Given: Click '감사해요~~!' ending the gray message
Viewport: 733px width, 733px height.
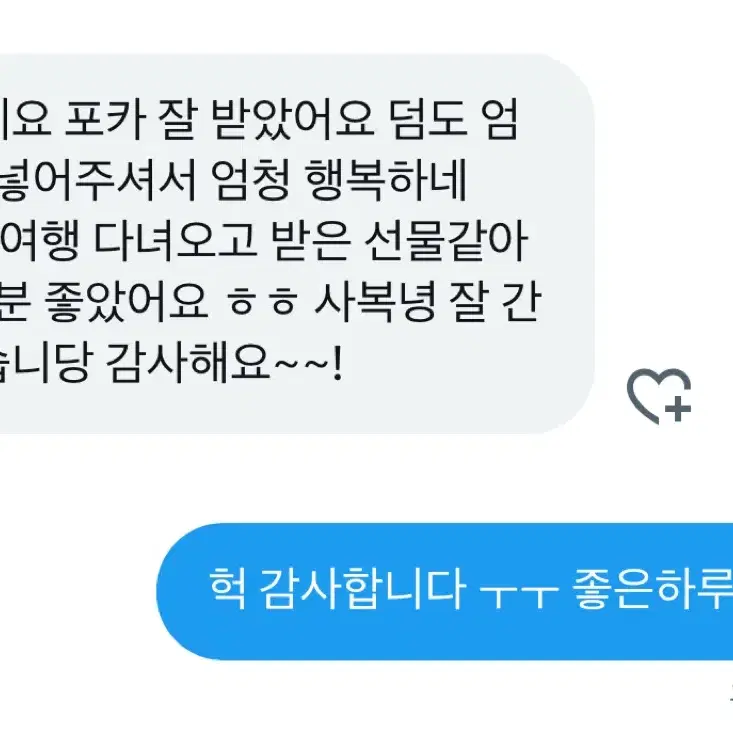Looking at the screenshot, I should (x=224, y=363).
